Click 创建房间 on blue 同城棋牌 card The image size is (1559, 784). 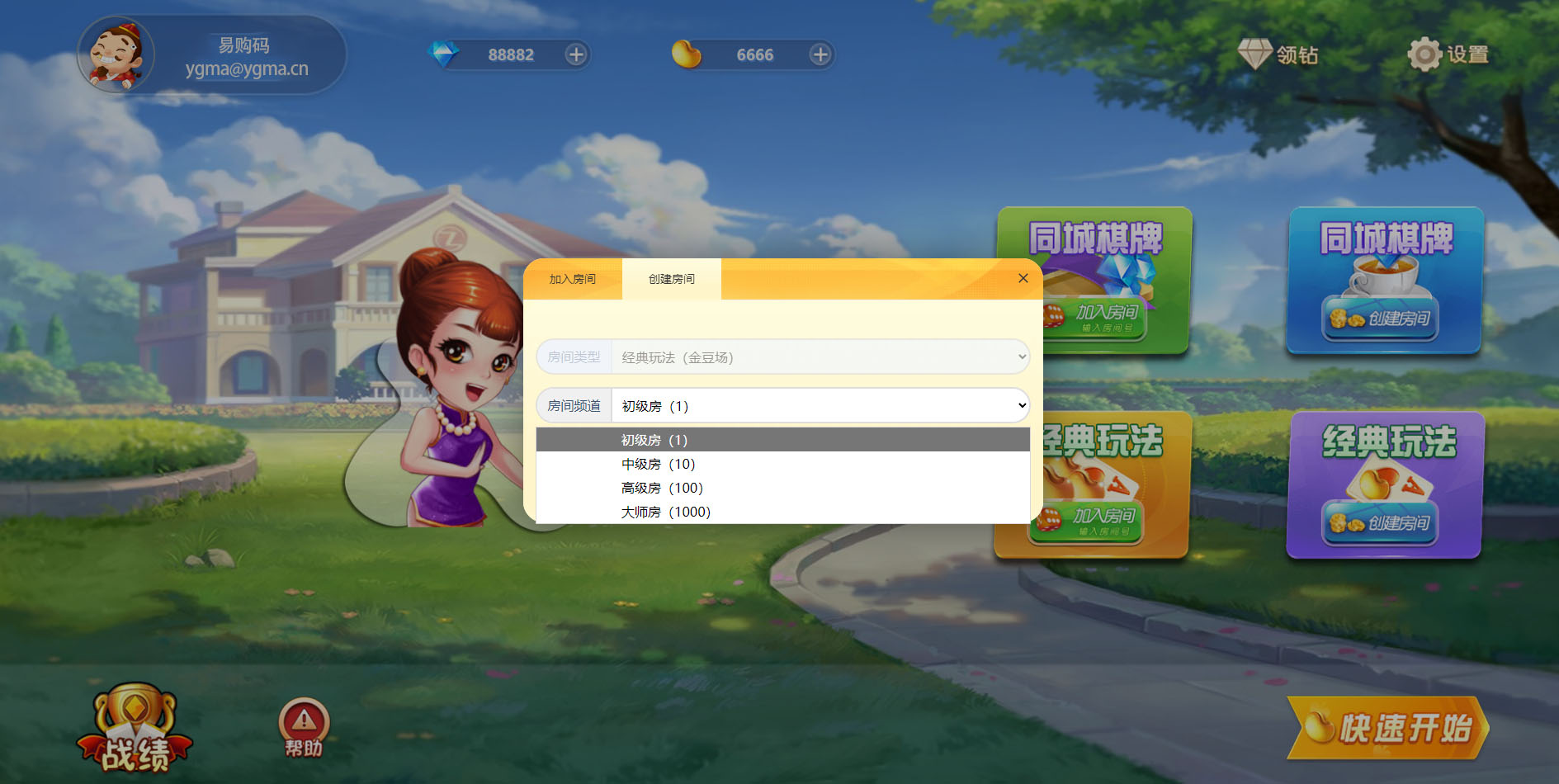1381,319
